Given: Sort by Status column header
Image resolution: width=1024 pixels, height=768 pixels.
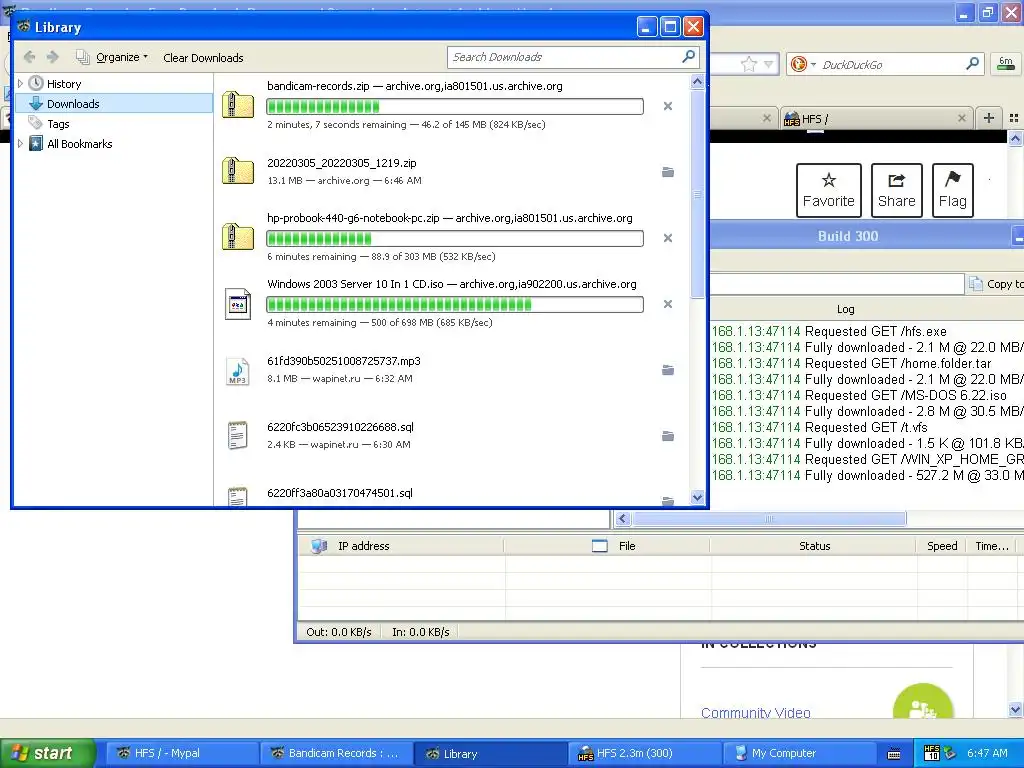Looking at the screenshot, I should pyautogui.click(x=813, y=546).
